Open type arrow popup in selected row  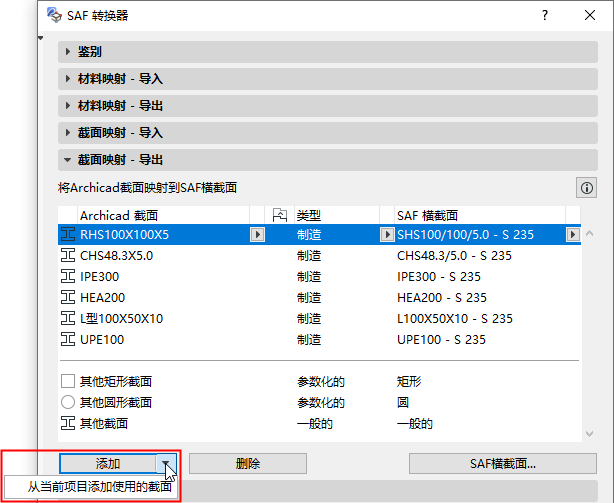tap(387, 234)
